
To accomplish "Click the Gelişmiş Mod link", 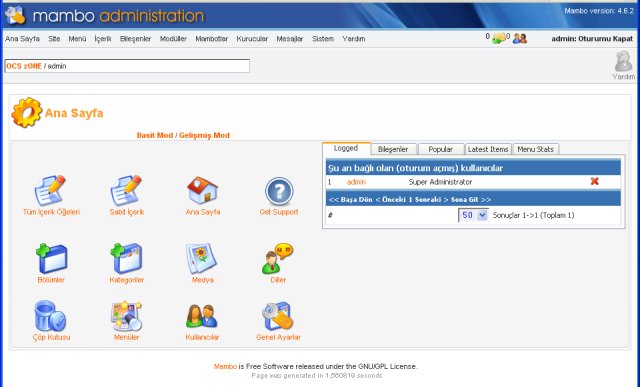I will tap(204, 135).
